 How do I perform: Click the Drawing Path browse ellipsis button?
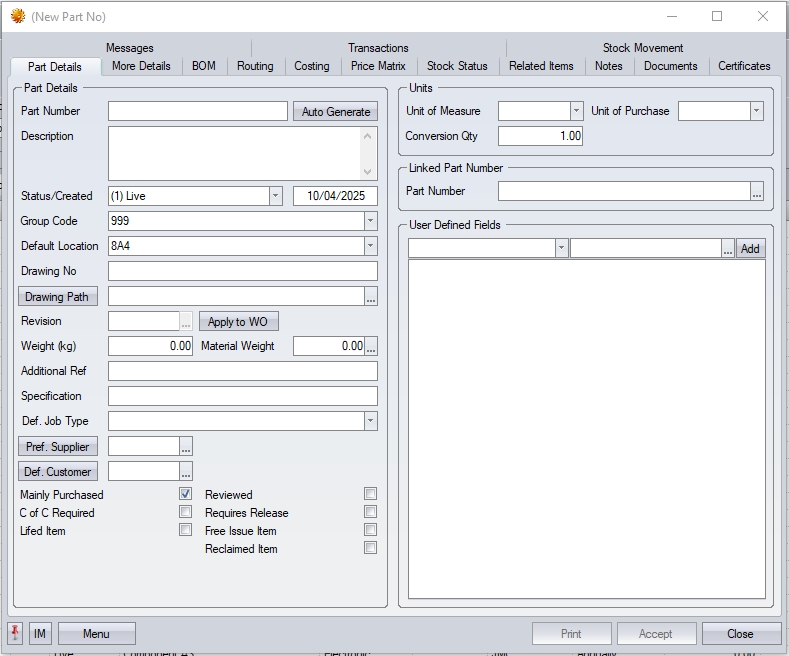pos(371,297)
